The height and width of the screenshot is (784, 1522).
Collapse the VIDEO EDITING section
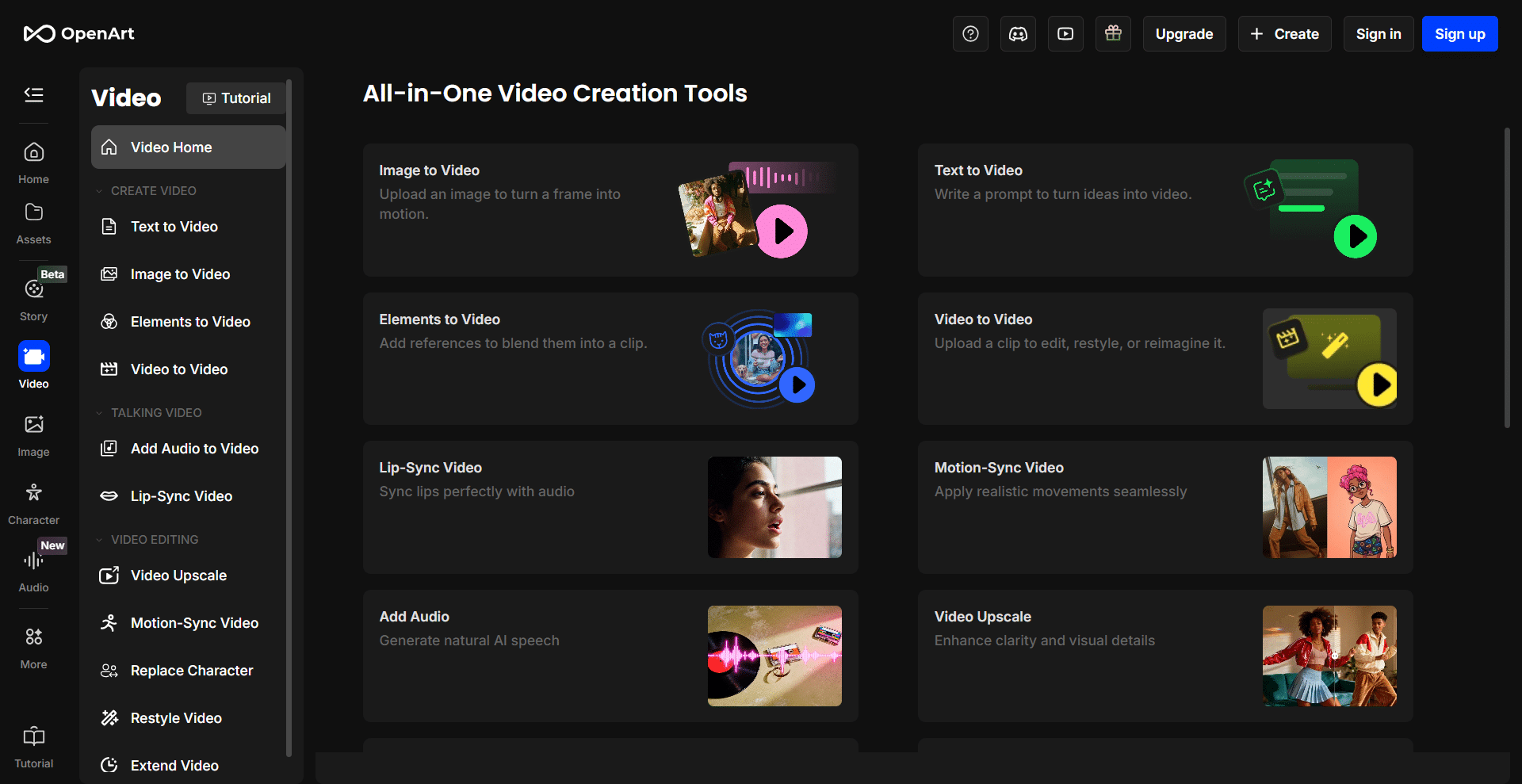tap(100, 540)
